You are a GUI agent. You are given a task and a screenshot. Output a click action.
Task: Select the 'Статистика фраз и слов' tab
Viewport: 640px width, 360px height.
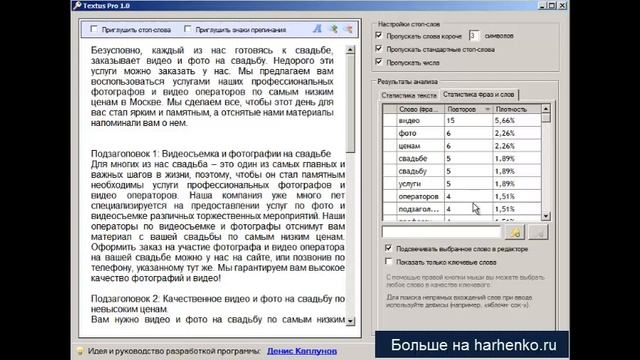point(478,94)
